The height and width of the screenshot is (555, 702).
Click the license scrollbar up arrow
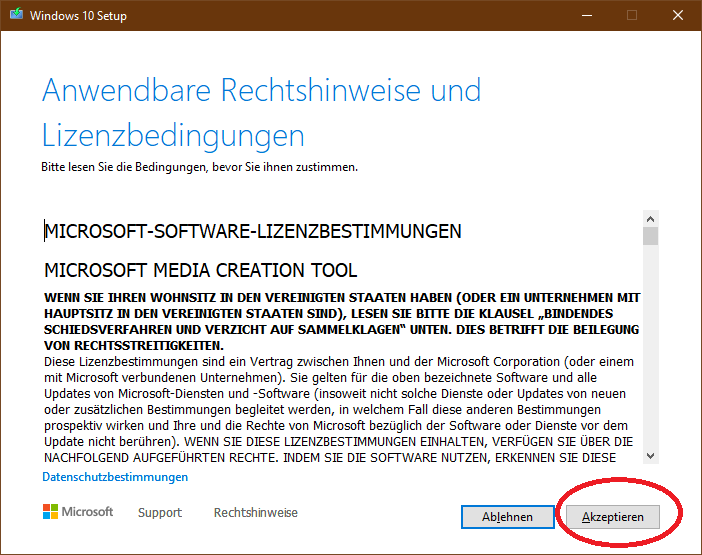(x=651, y=219)
